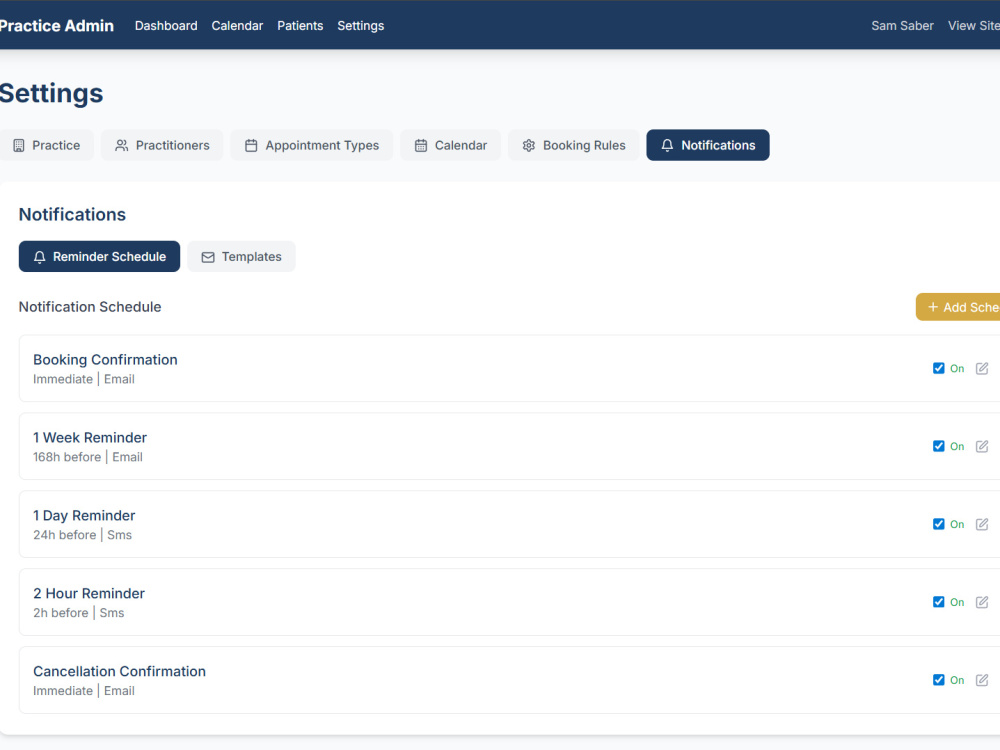Go to Patients in the top navigation

[300, 26]
